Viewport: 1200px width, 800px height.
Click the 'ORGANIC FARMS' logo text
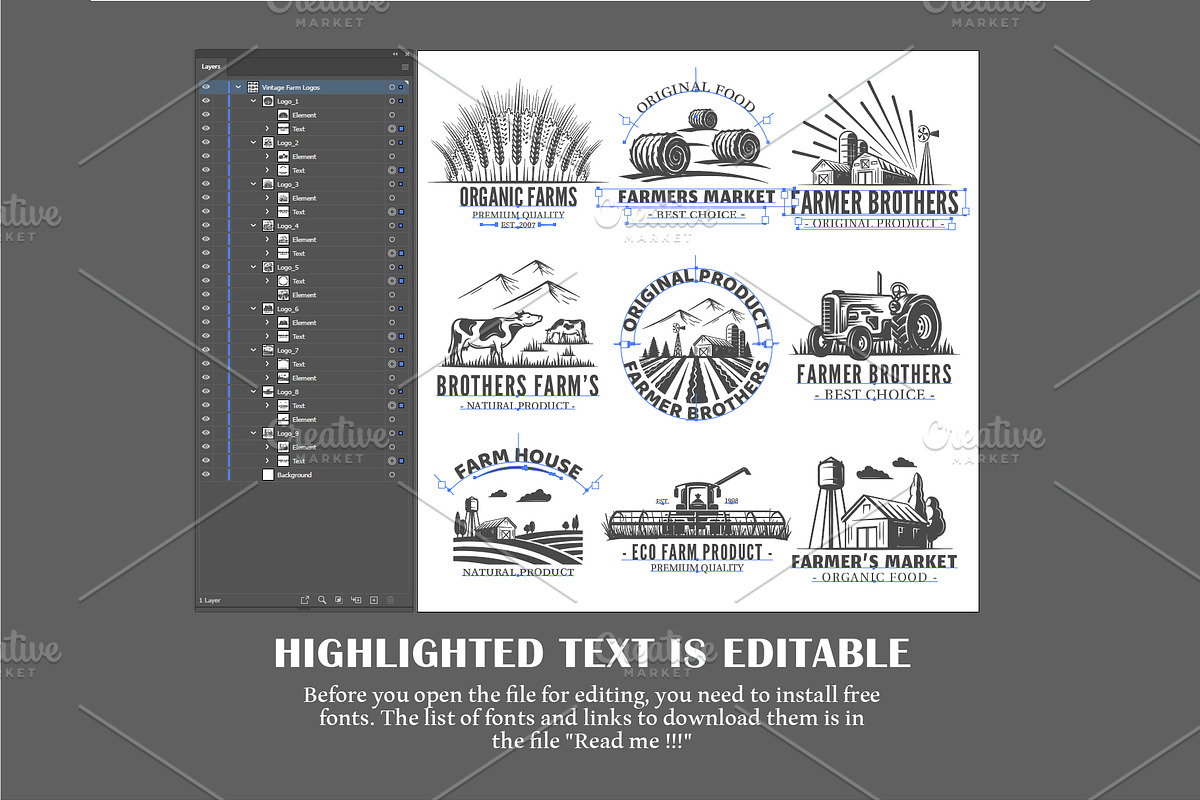pos(518,196)
